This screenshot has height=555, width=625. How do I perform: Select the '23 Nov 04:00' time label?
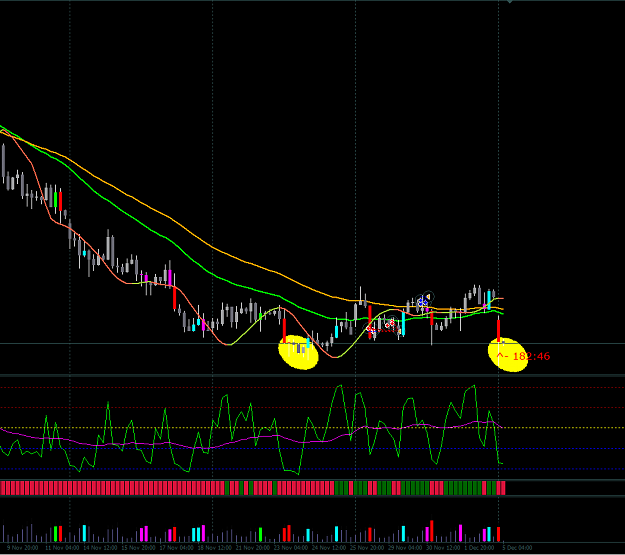pyautogui.click(x=291, y=548)
